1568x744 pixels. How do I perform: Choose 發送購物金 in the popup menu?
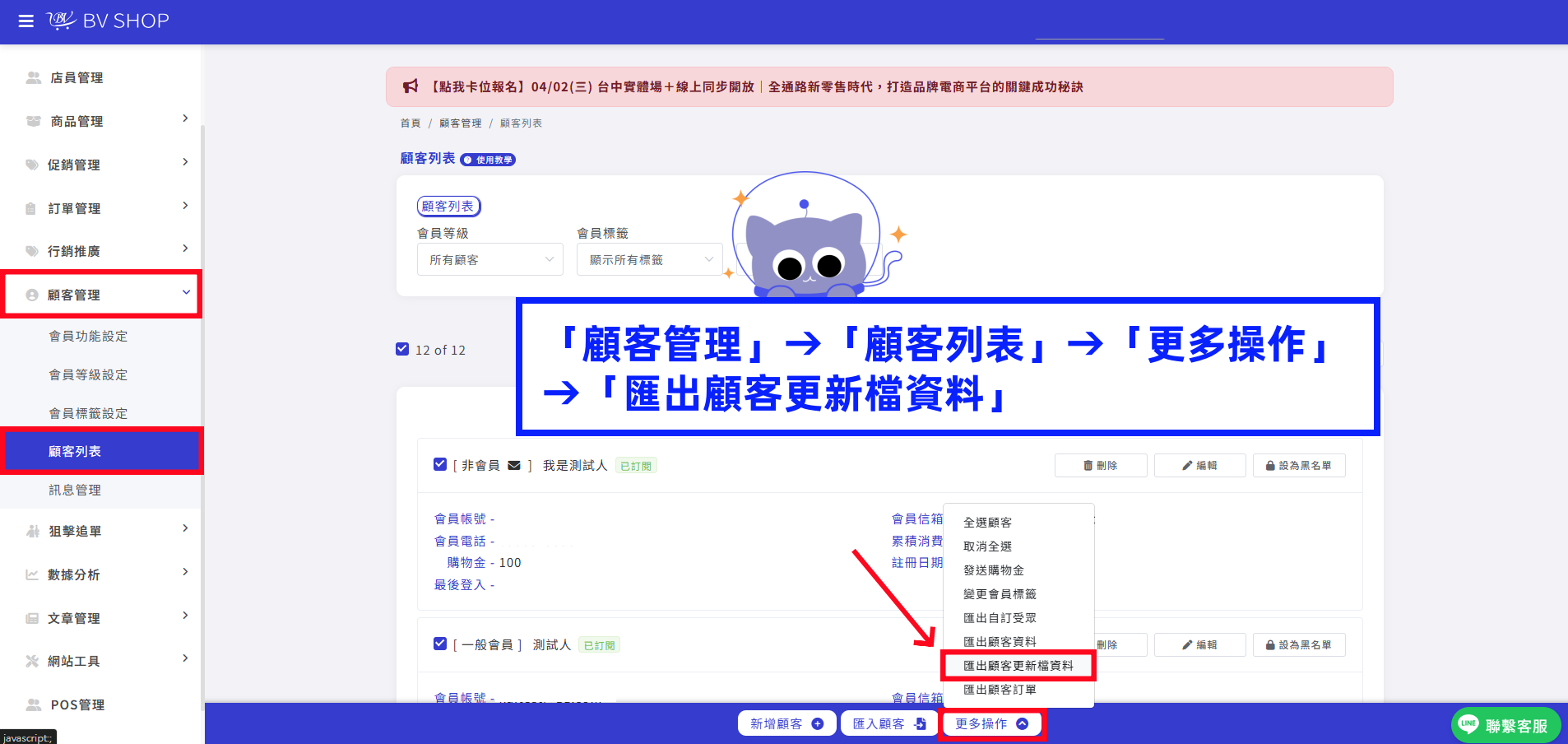tap(993, 570)
